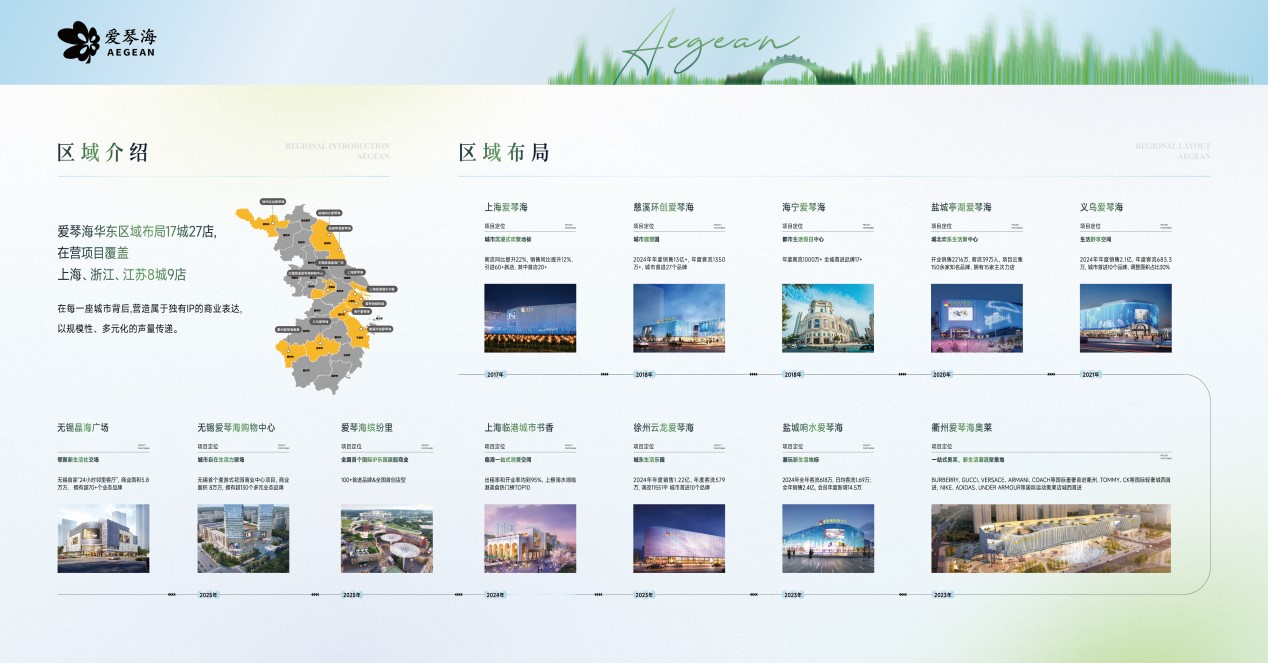Open the 衢州爱琴海奥莱 panoramic photo

(1050, 538)
